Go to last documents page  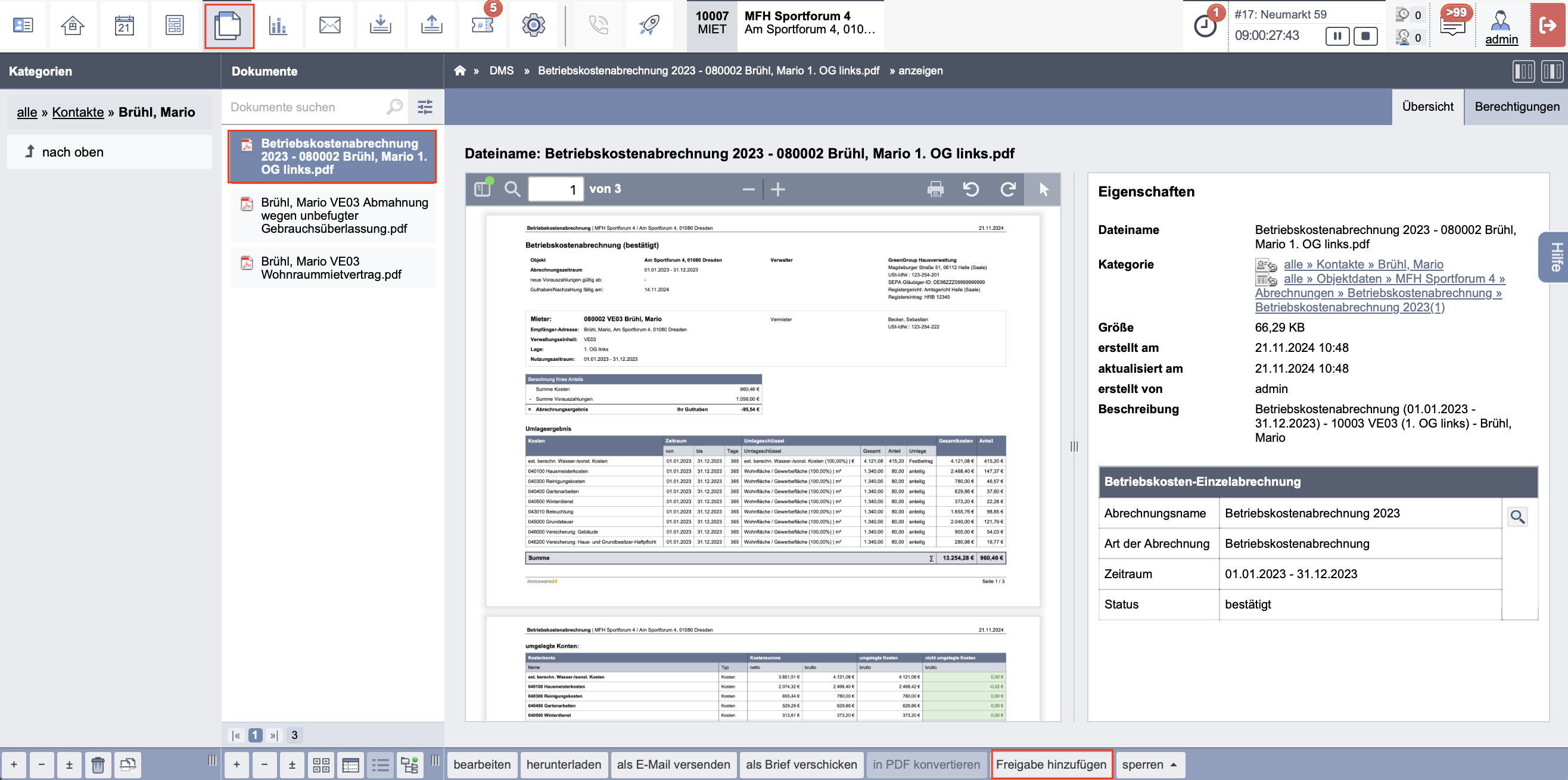point(274,735)
